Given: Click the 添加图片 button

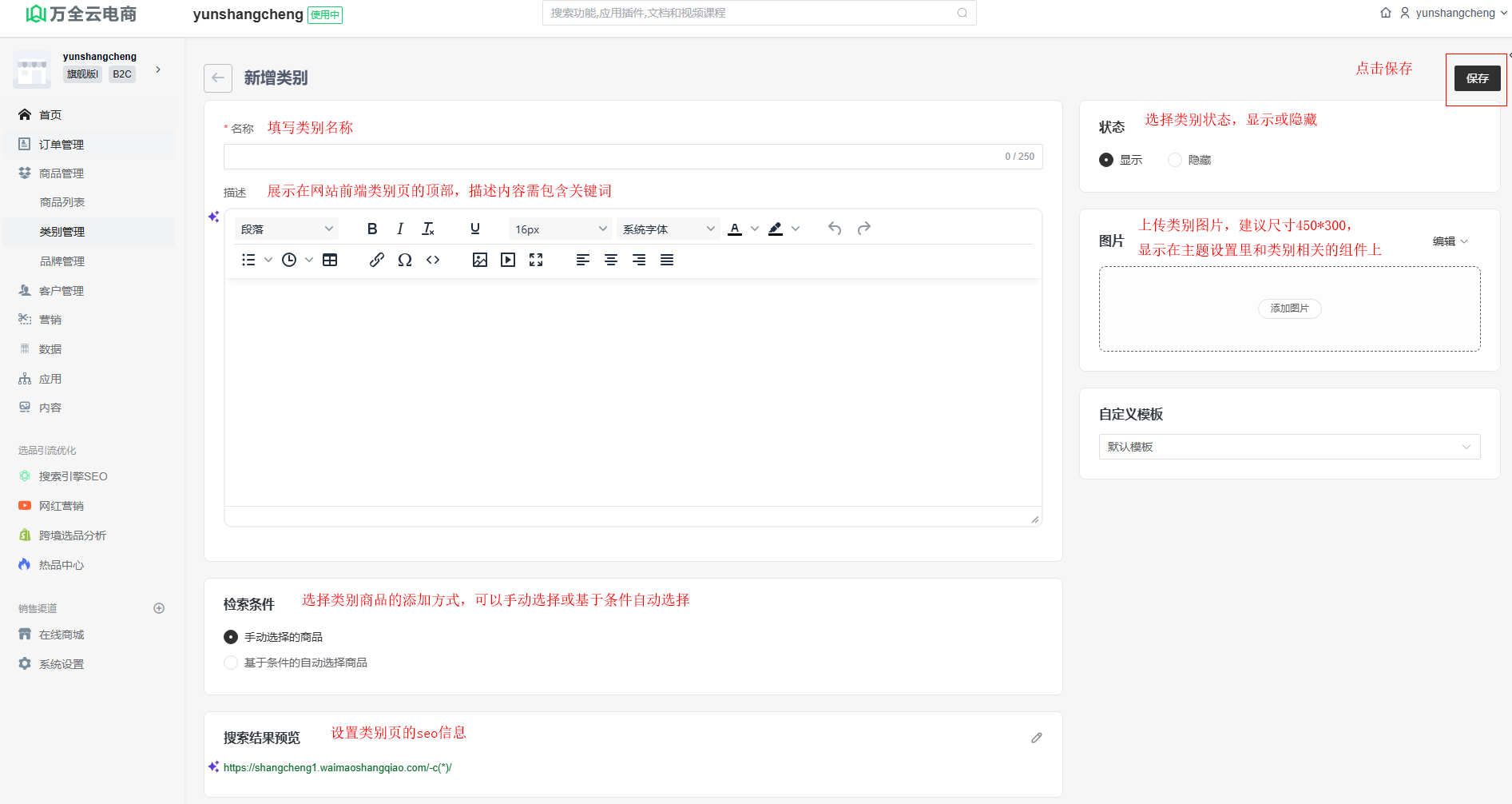Looking at the screenshot, I should (x=1289, y=308).
